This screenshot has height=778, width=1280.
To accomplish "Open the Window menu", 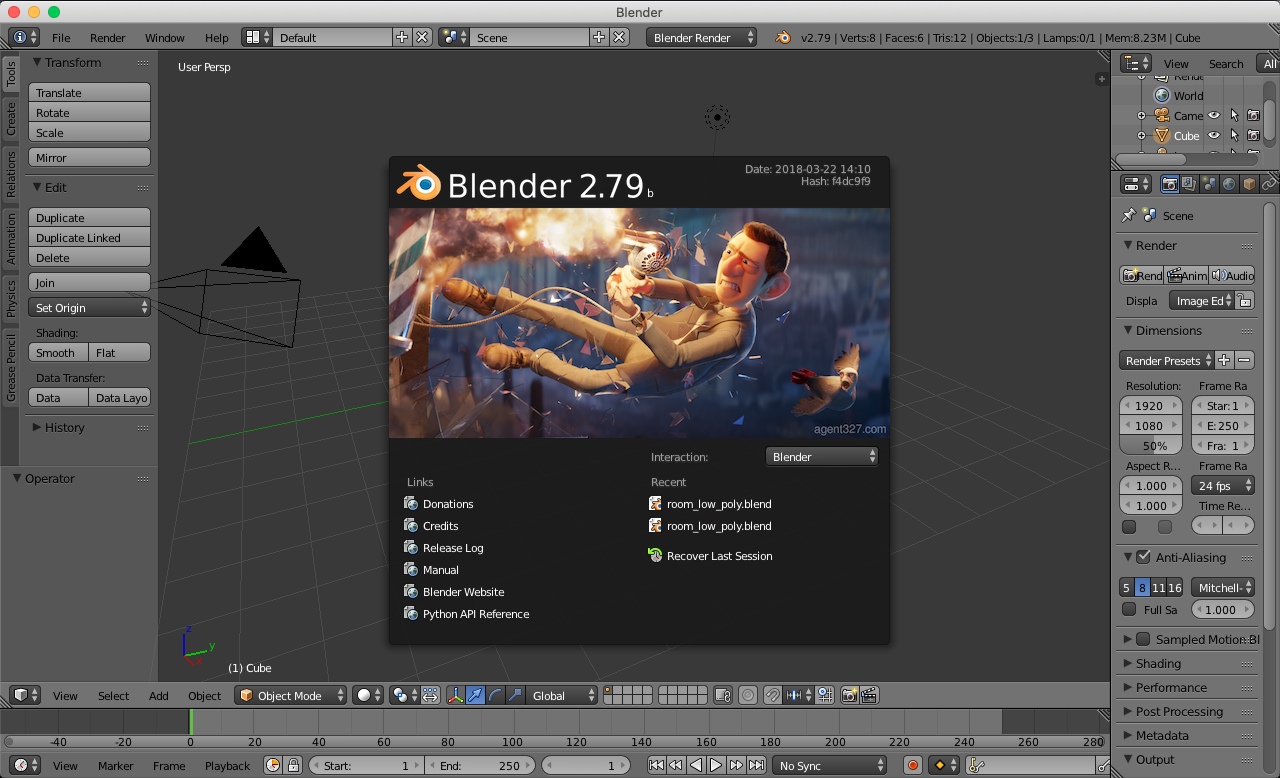I will [165, 37].
